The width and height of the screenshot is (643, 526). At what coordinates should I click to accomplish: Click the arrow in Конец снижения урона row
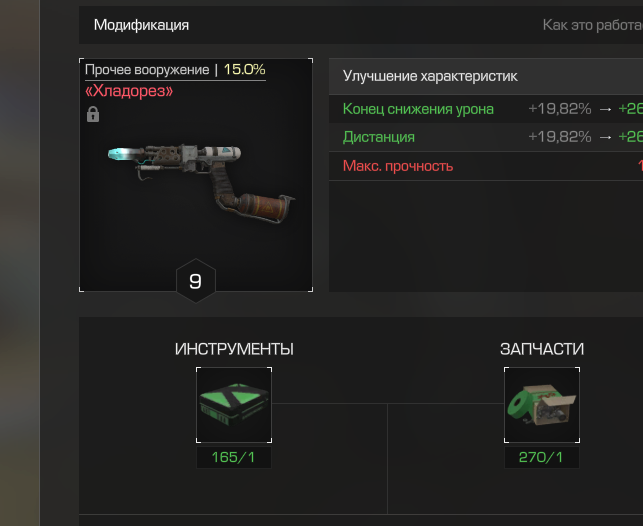click(x=605, y=109)
